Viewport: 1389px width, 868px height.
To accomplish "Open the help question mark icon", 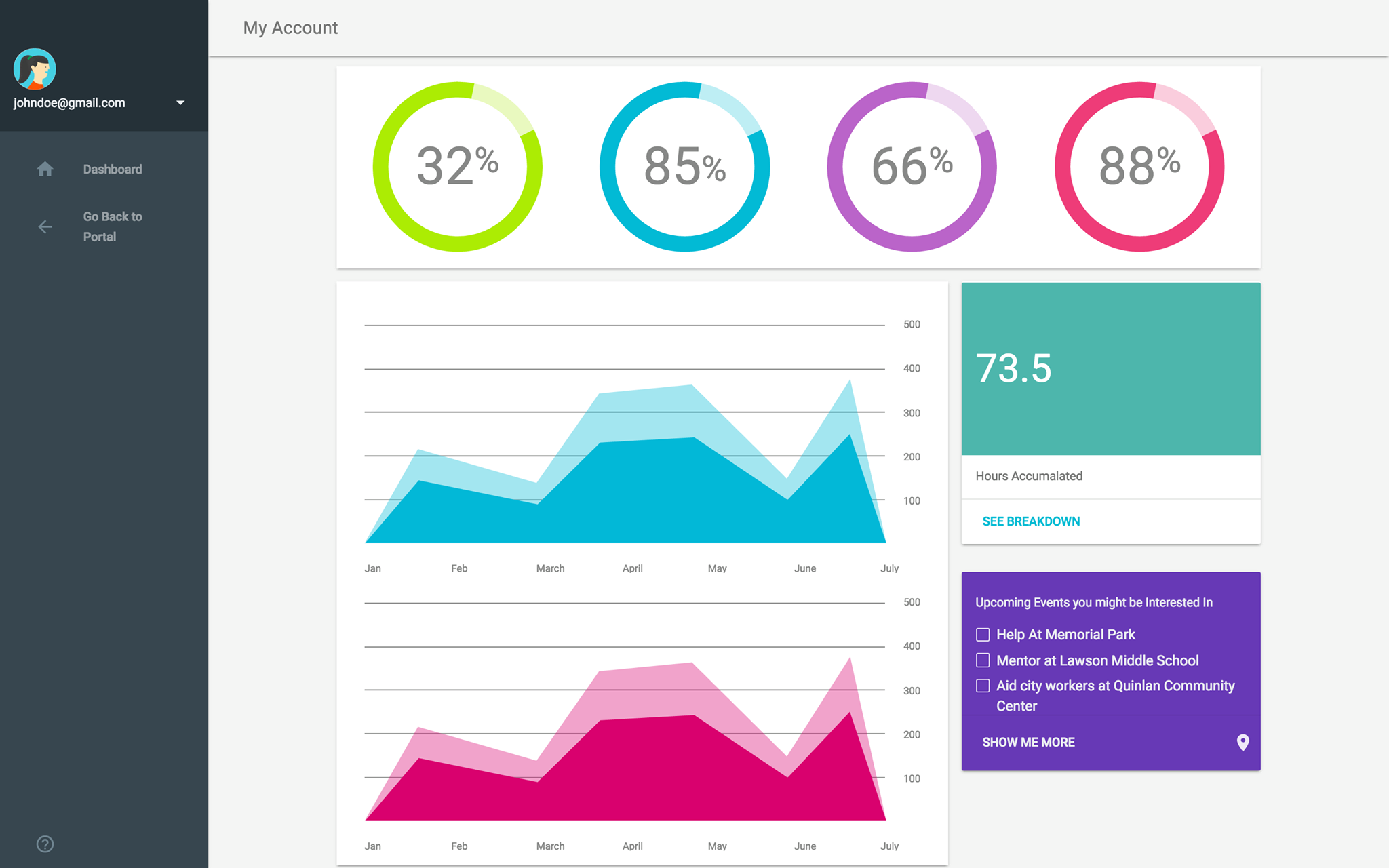I will click(45, 844).
